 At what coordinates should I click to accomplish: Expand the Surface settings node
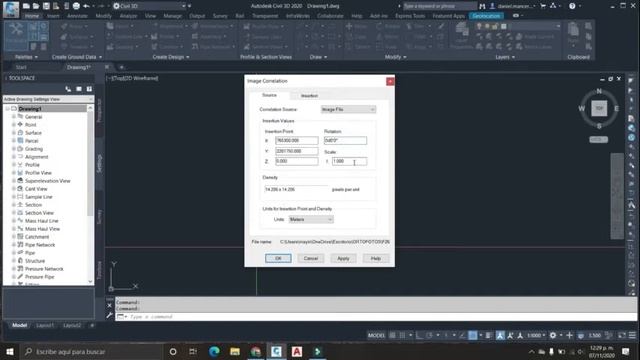click(14, 133)
